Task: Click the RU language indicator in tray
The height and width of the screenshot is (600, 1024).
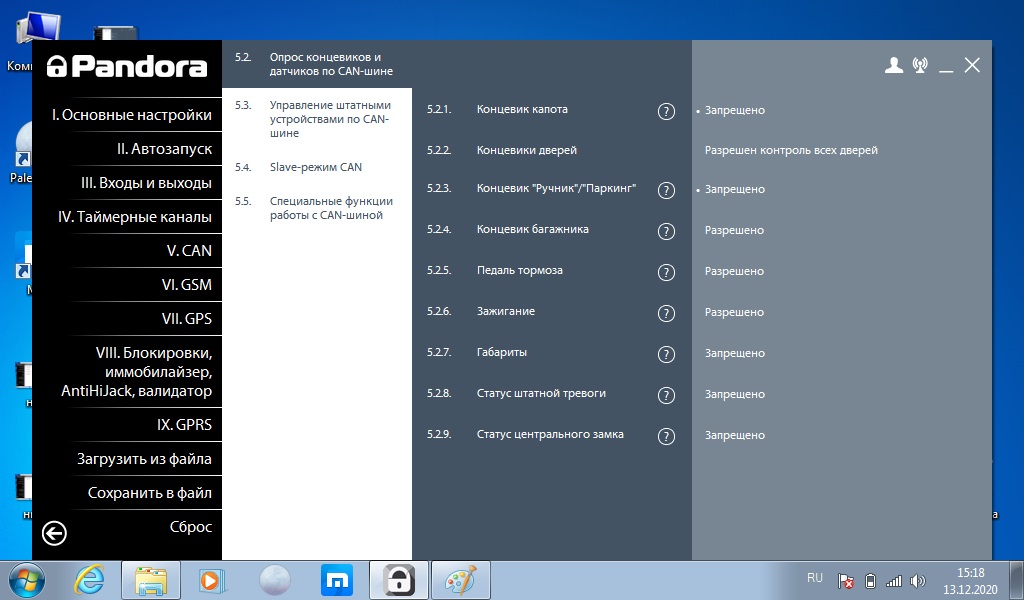Action: [x=814, y=578]
